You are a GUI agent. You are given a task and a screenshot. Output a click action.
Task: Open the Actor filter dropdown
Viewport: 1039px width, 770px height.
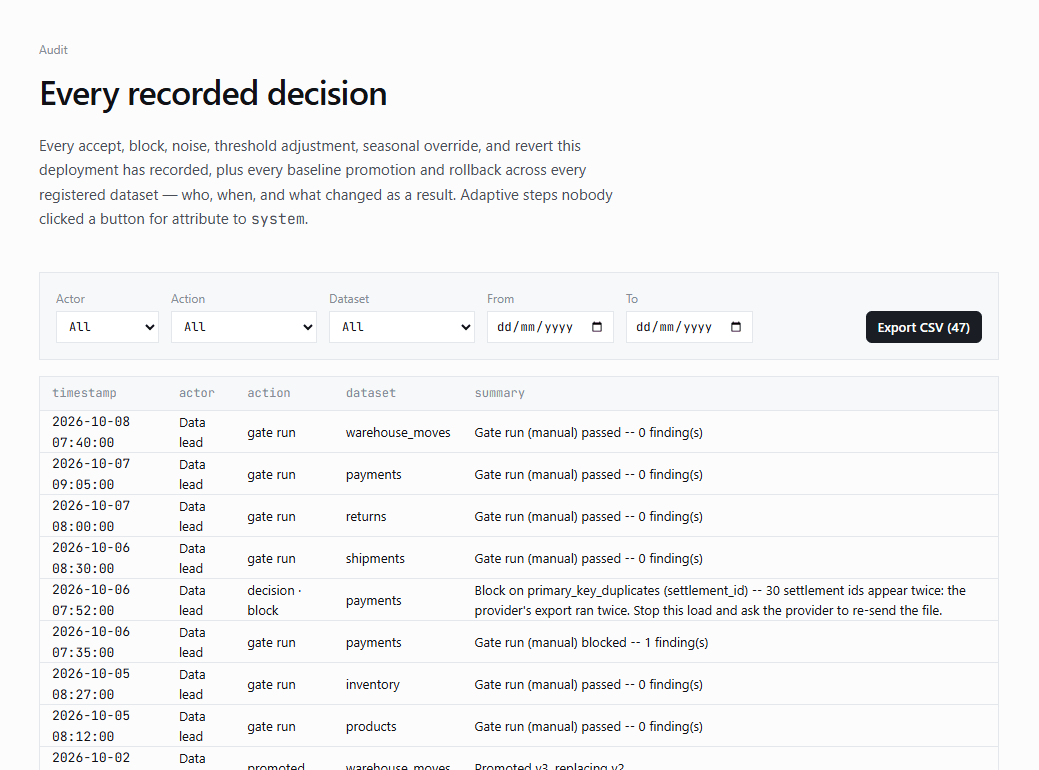pos(107,327)
